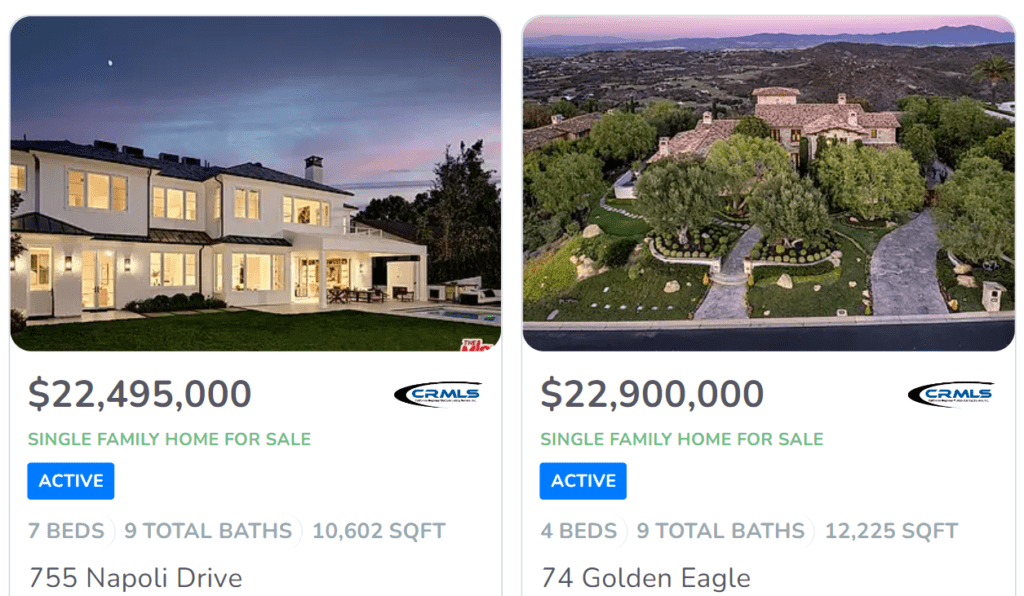Select the $22,900,000 price

(x=652, y=395)
